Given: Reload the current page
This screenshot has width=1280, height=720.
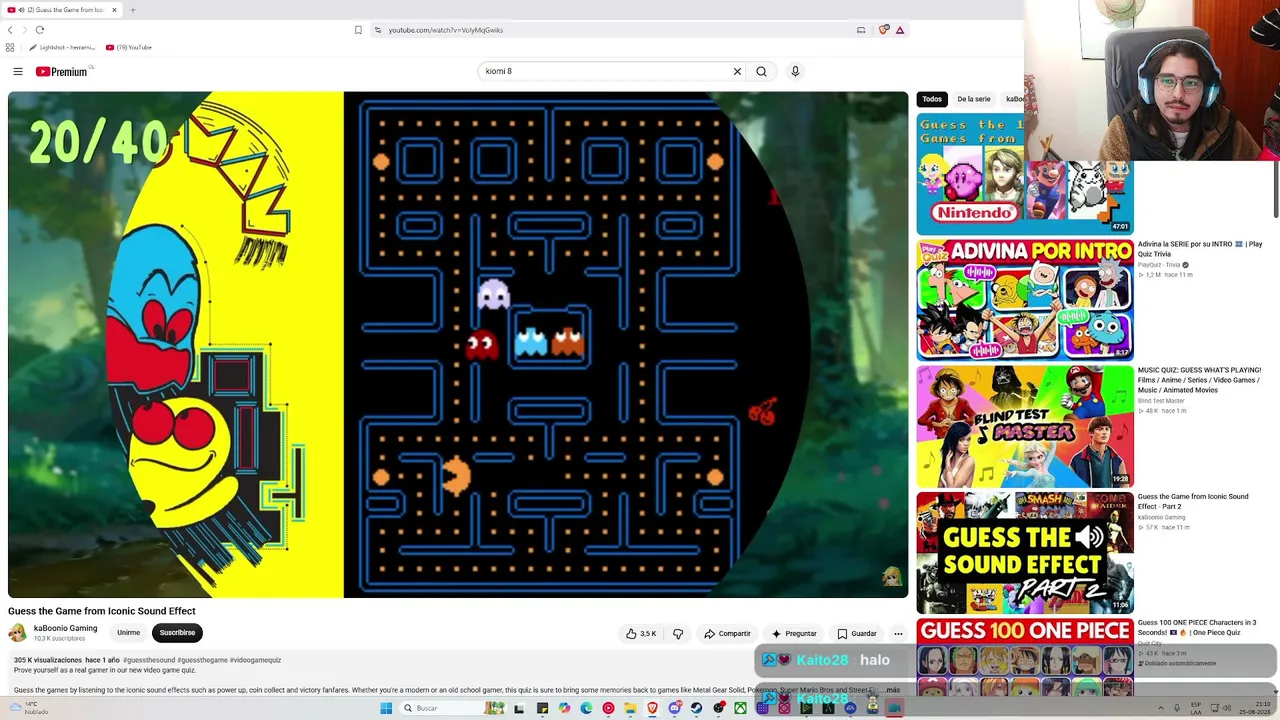Looking at the screenshot, I should click(x=40, y=30).
